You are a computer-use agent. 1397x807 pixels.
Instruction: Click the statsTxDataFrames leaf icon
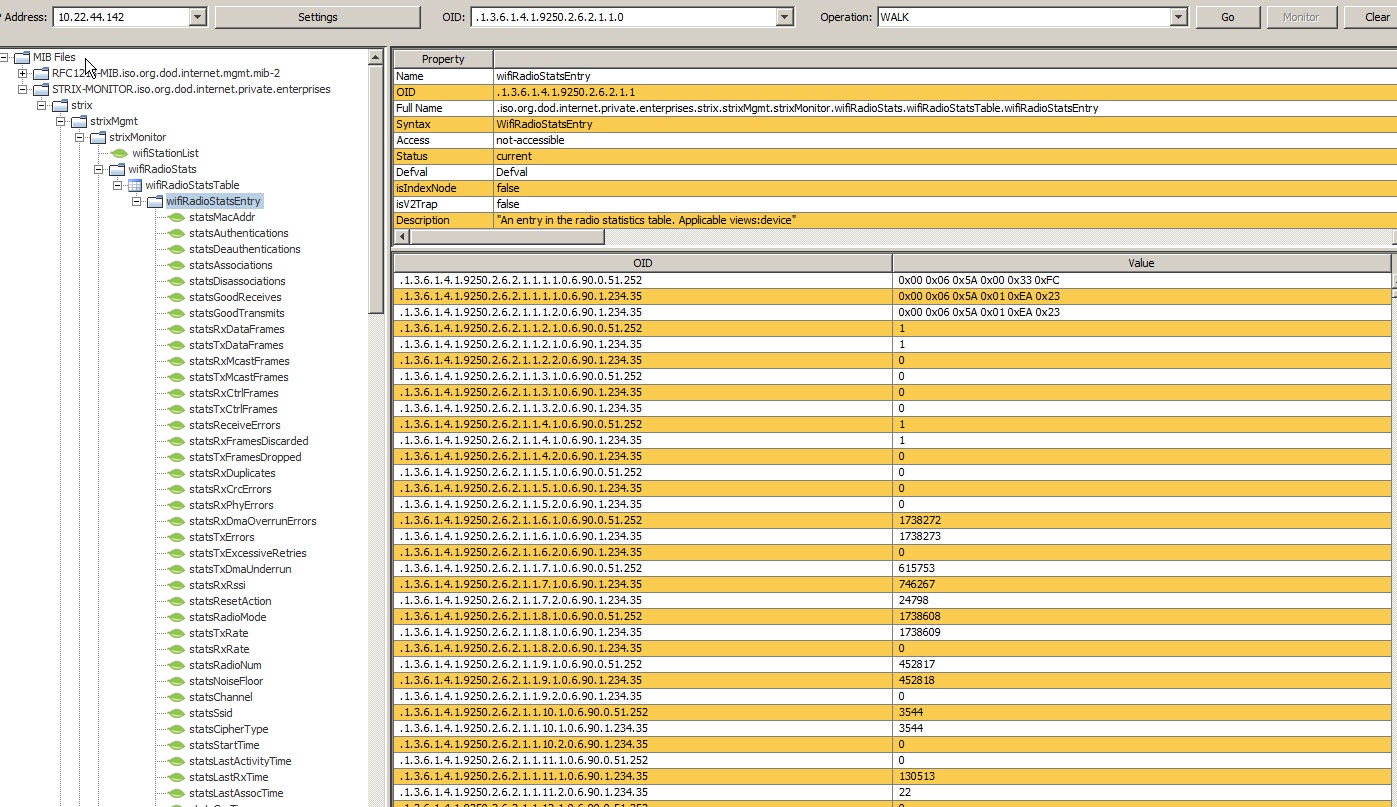tap(176, 345)
